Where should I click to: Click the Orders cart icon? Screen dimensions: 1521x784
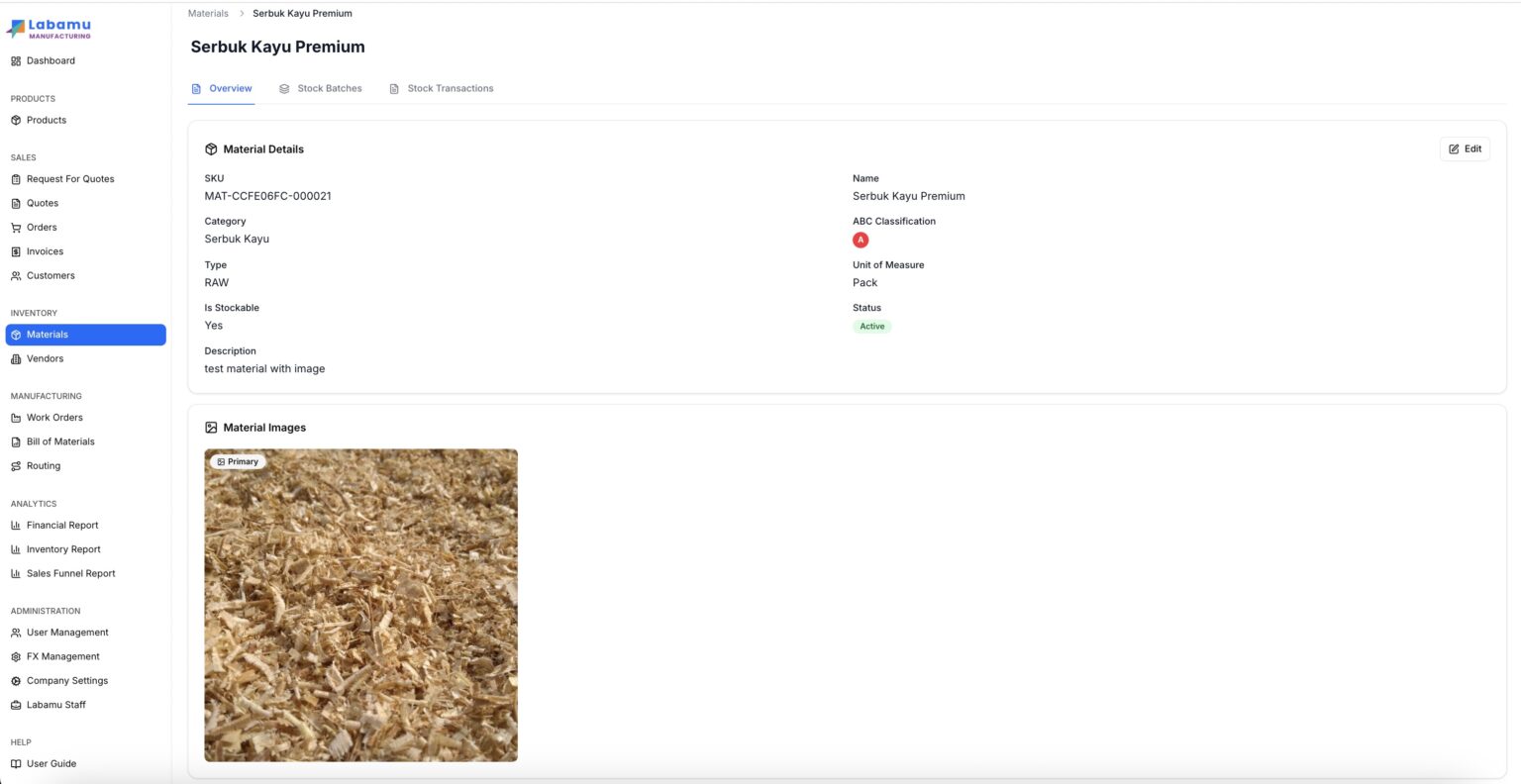pyautogui.click(x=16, y=228)
